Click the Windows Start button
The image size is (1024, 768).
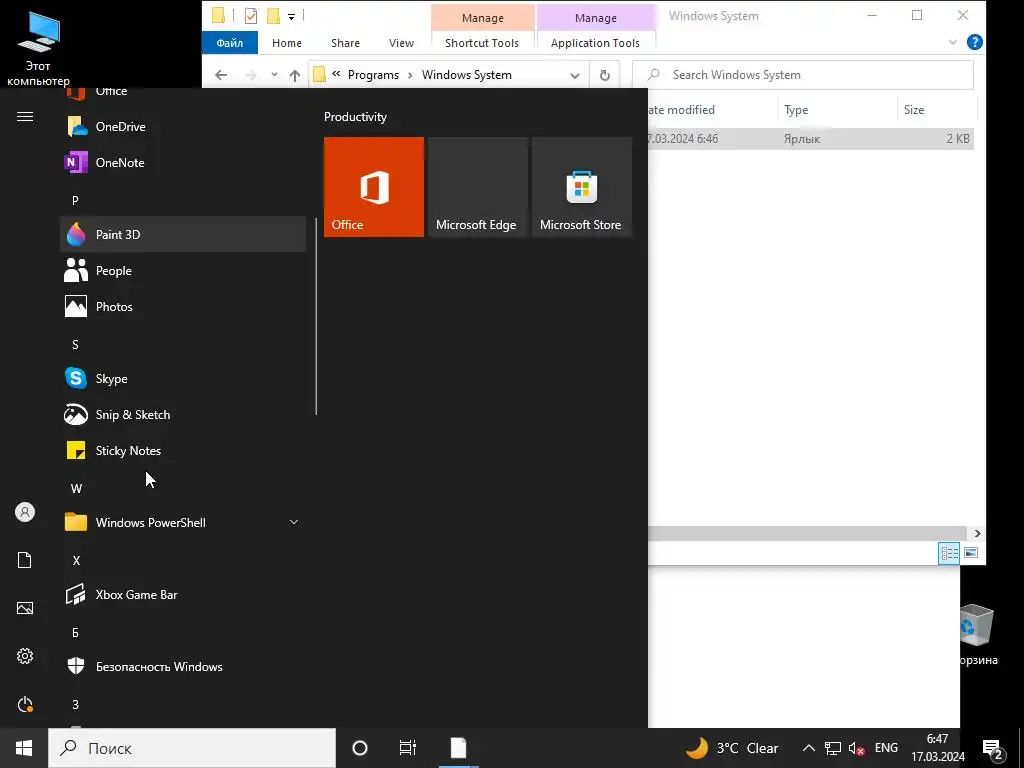24,748
